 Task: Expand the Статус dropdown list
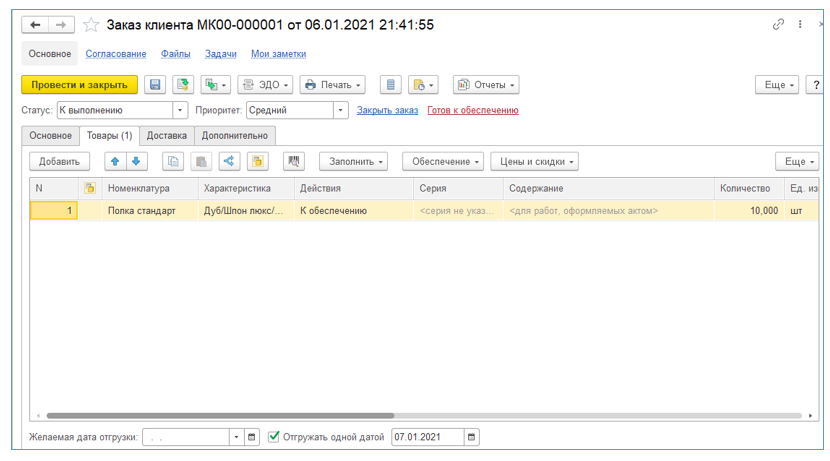tap(180, 110)
